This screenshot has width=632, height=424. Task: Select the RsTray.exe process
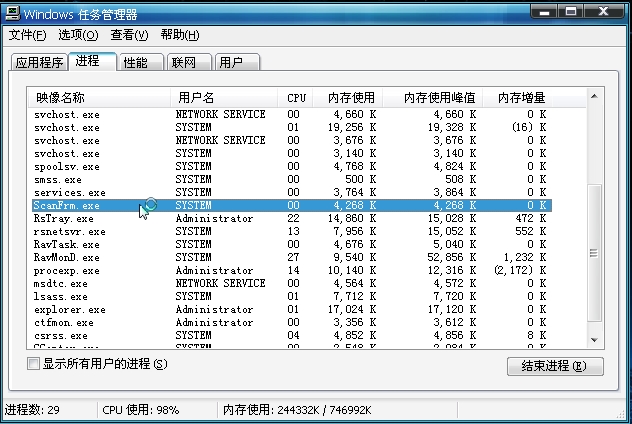pyautogui.click(x=292, y=218)
